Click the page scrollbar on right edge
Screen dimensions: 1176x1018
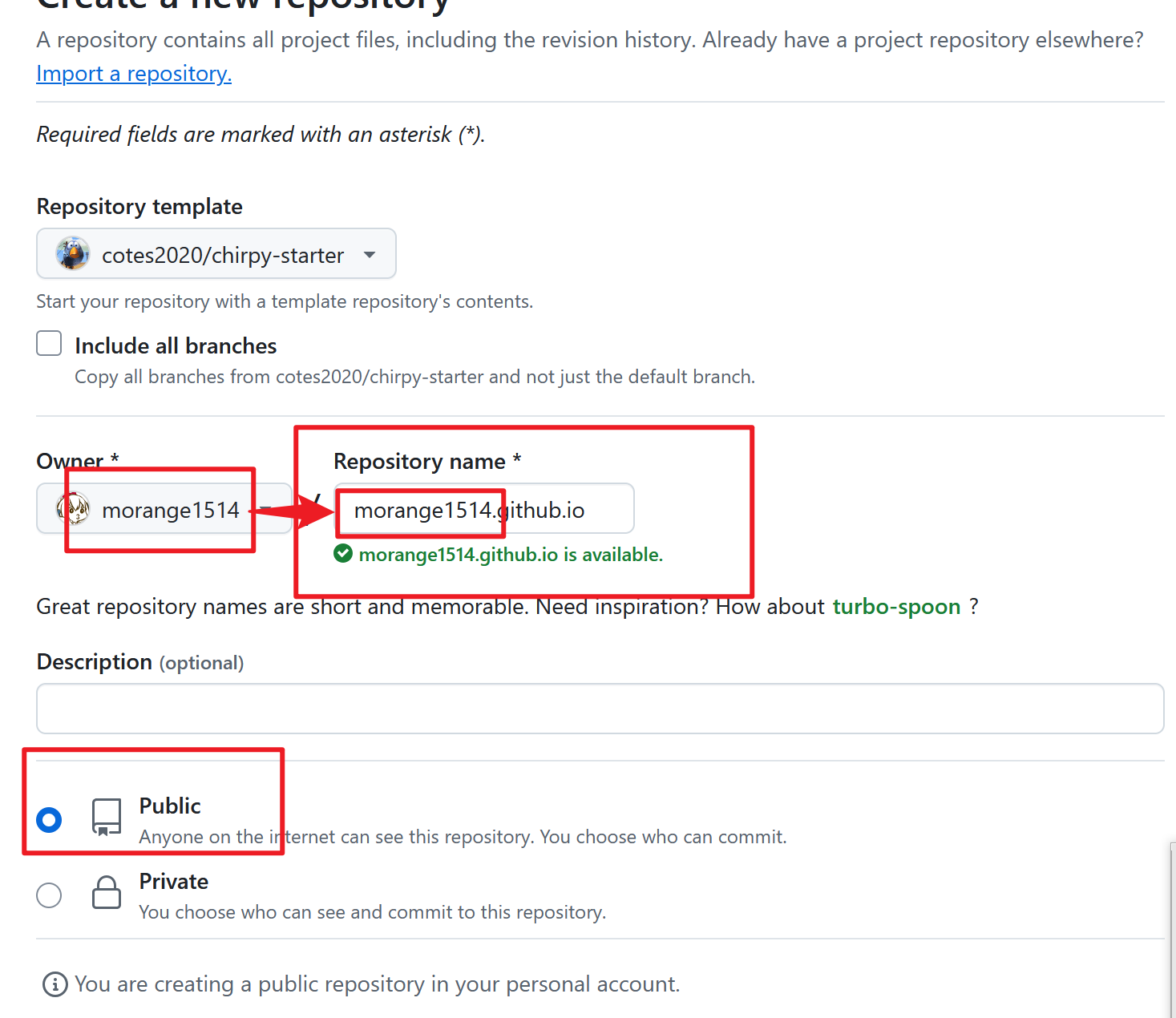(1172, 930)
